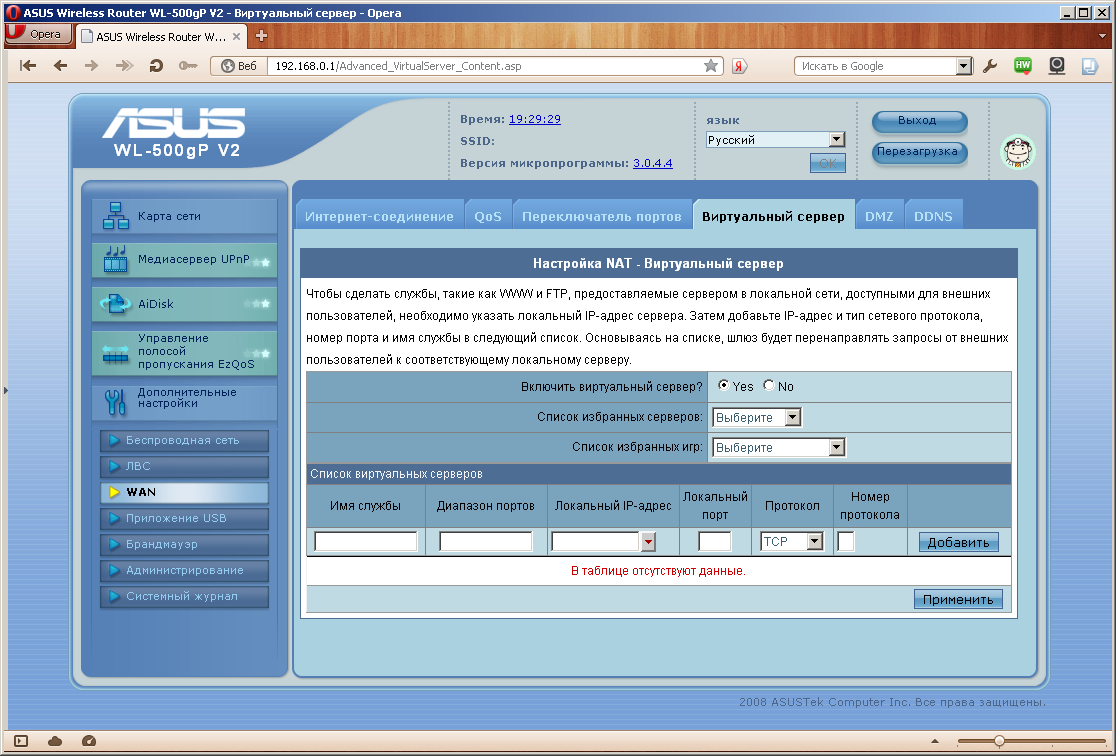This screenshot has width=1116, height=756.
Task: Click the Opera Link cloud icon
Action: (x=55, y=741)
